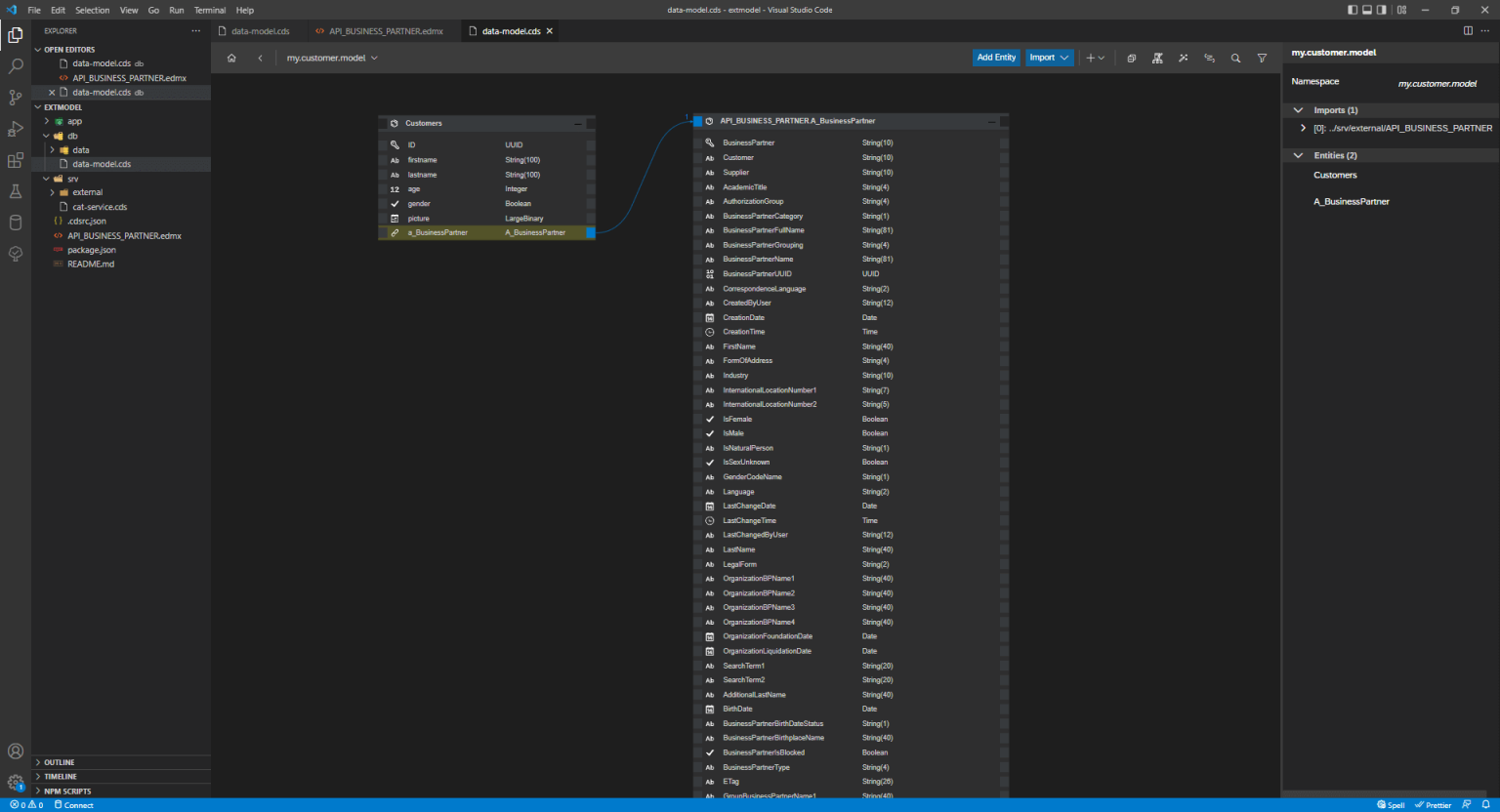Select the Source Control icon
Image resolution: width=1500 pixels, height=812 pixels.
pos(15,98)
